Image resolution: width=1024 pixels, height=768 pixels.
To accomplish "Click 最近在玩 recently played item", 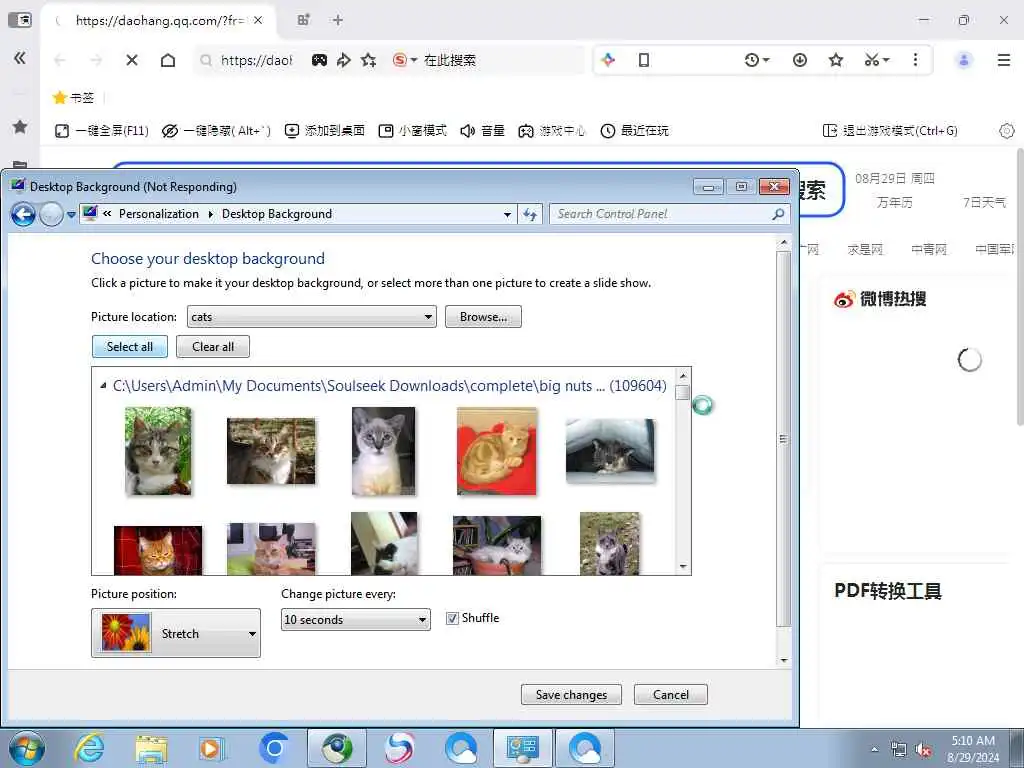I will pos(634,131).
